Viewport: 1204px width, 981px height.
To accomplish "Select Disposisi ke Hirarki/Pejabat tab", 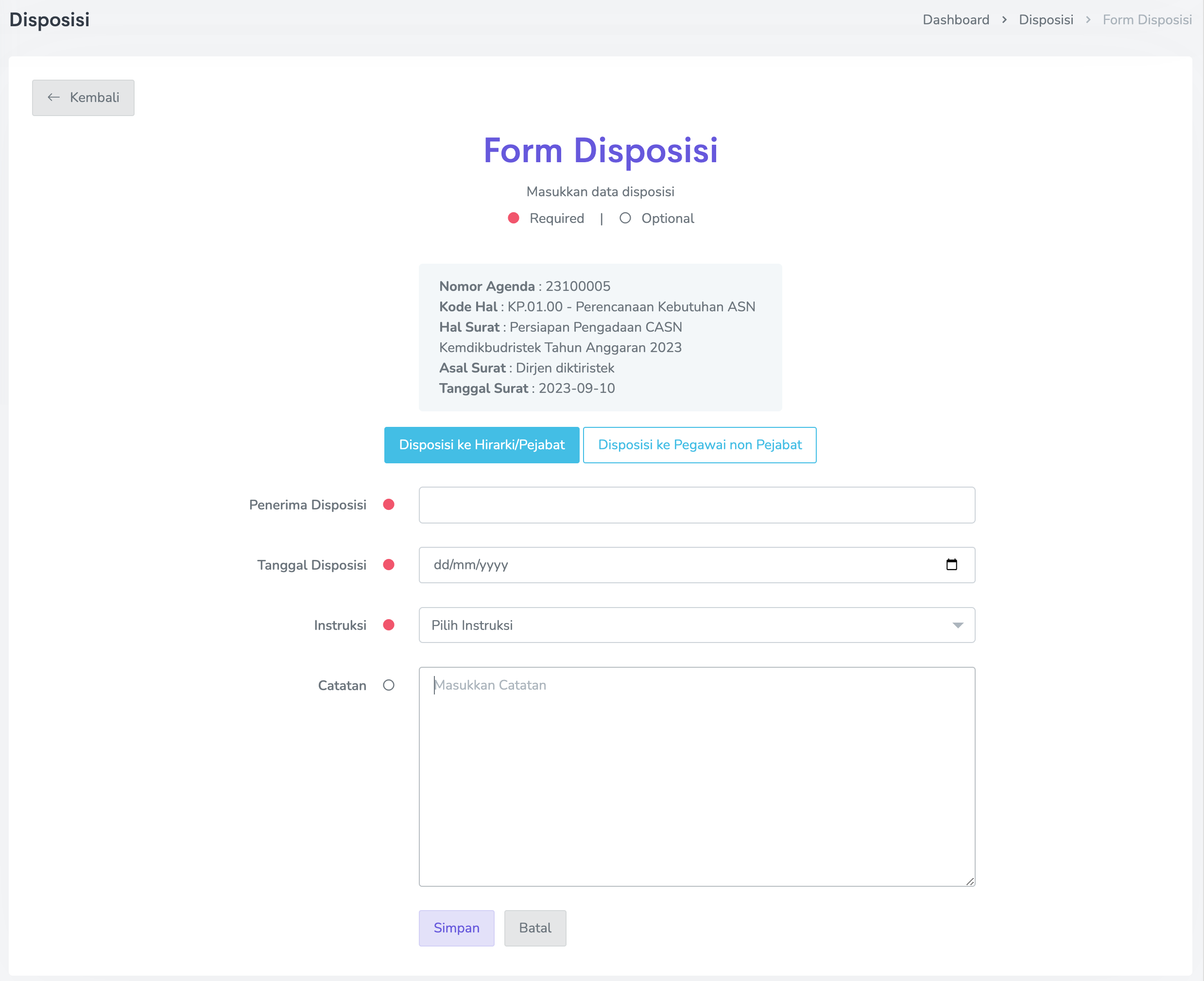I will point(482,445).
